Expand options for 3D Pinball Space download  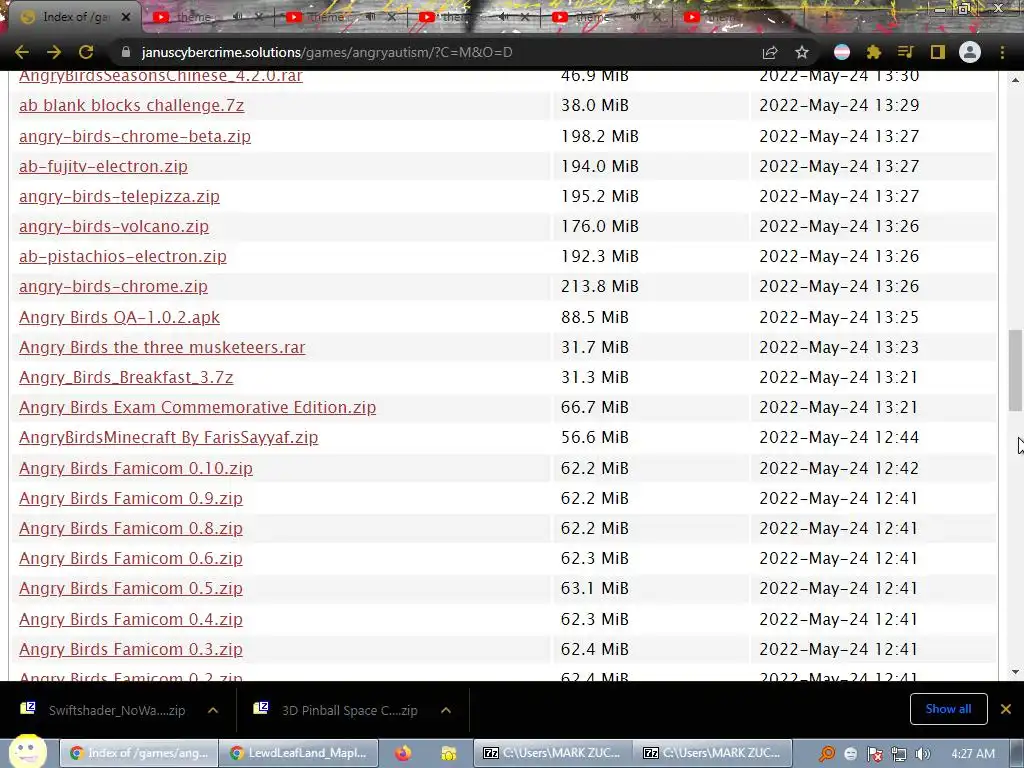[445, 710]
